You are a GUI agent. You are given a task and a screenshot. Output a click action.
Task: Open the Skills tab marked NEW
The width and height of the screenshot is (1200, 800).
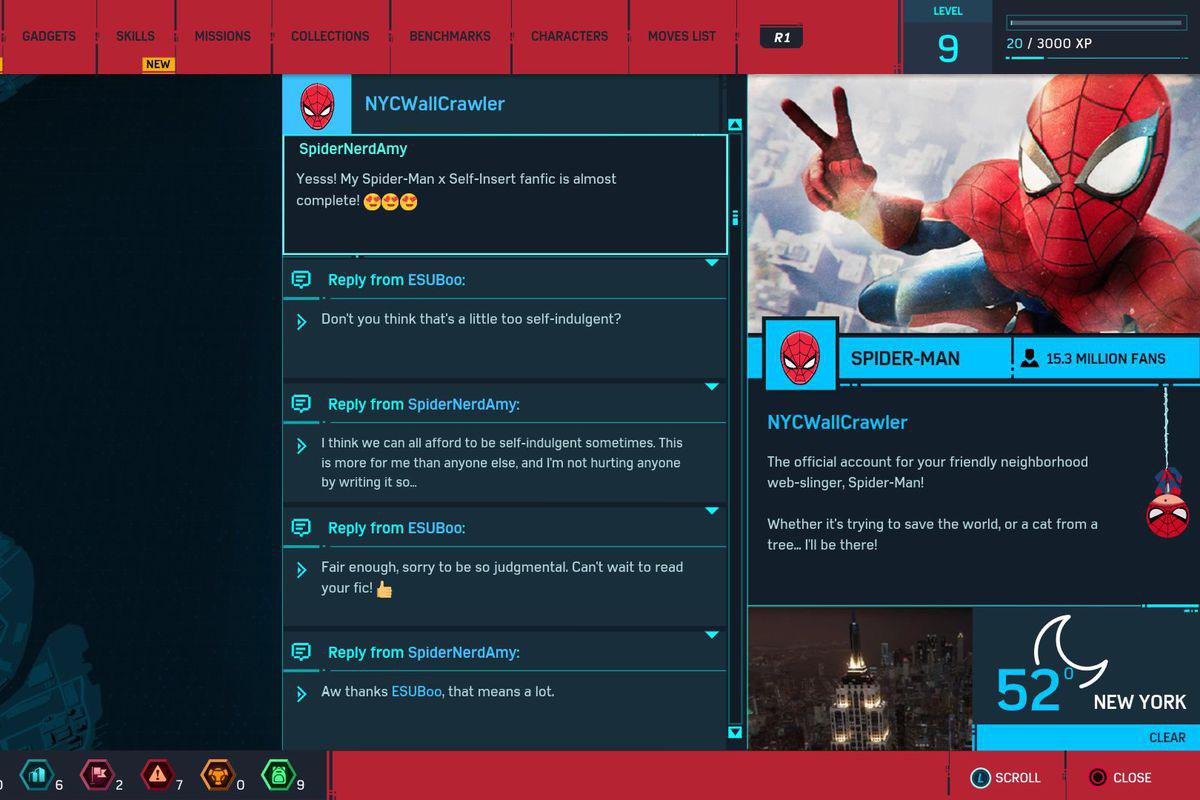135,36
